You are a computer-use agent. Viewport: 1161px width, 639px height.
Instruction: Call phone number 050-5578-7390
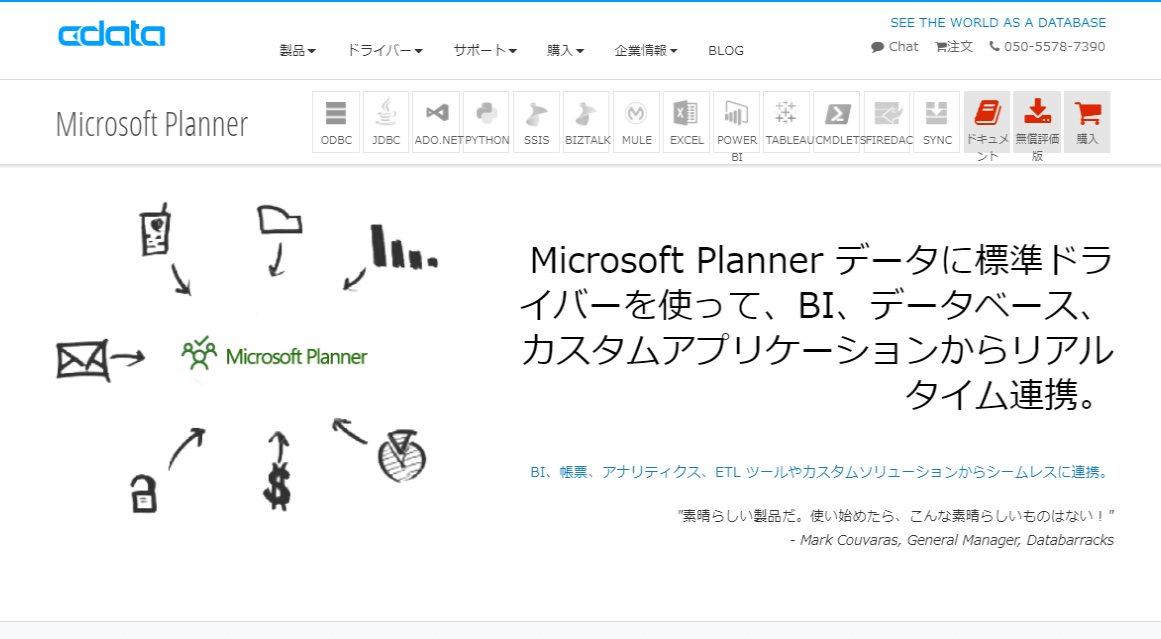click(x=1047, y=47)
